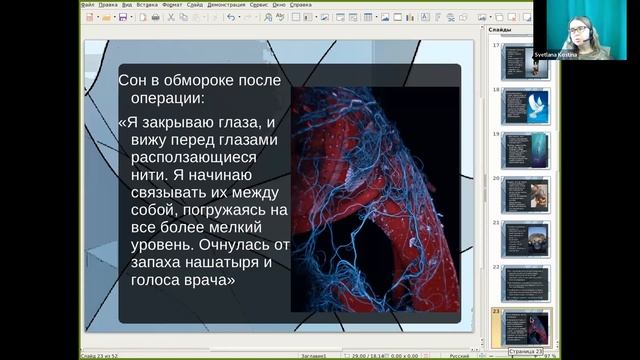The image size is (640, 360).
Task: Select slide 23 thumbnail in slide panel
Action: [x=525, y=328]
